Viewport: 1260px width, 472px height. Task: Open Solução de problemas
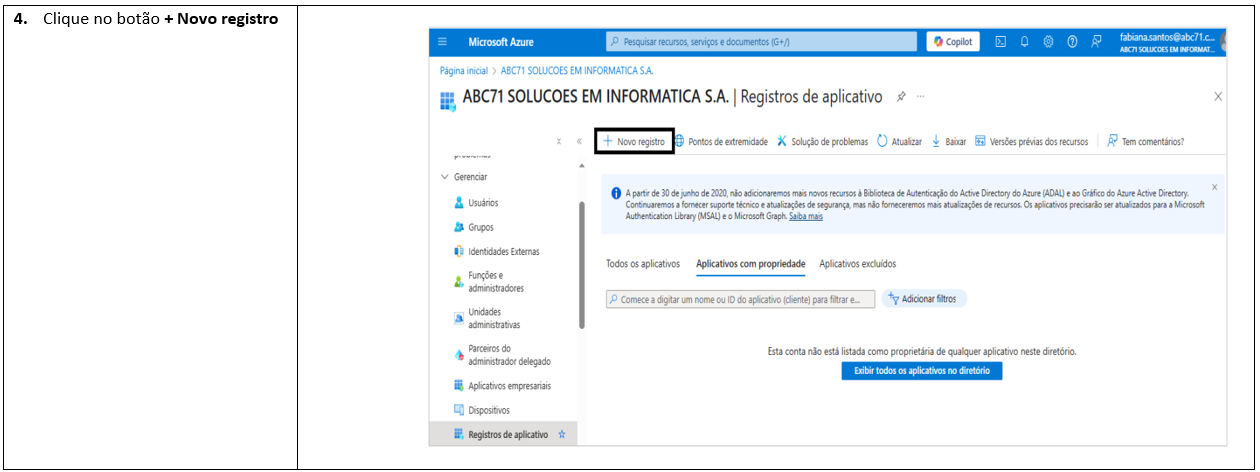822,142
